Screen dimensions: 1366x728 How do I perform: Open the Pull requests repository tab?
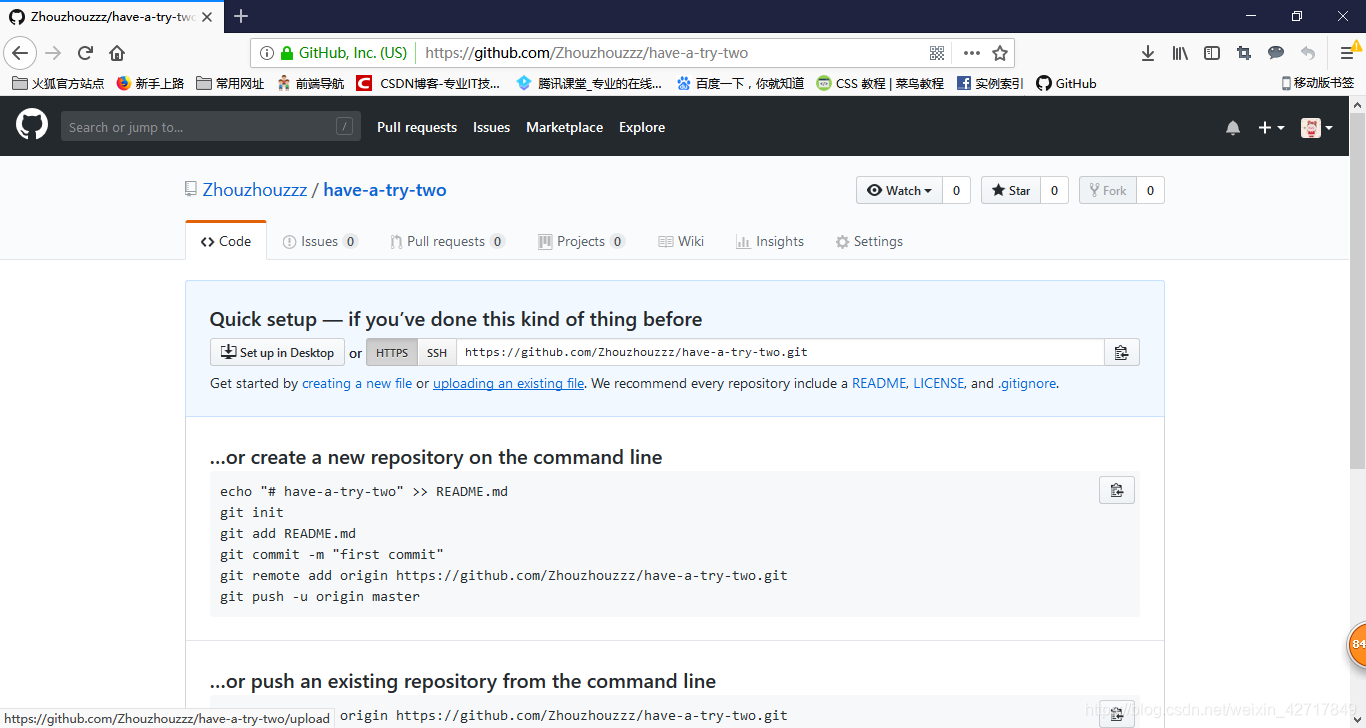click(x=447, y=241)
